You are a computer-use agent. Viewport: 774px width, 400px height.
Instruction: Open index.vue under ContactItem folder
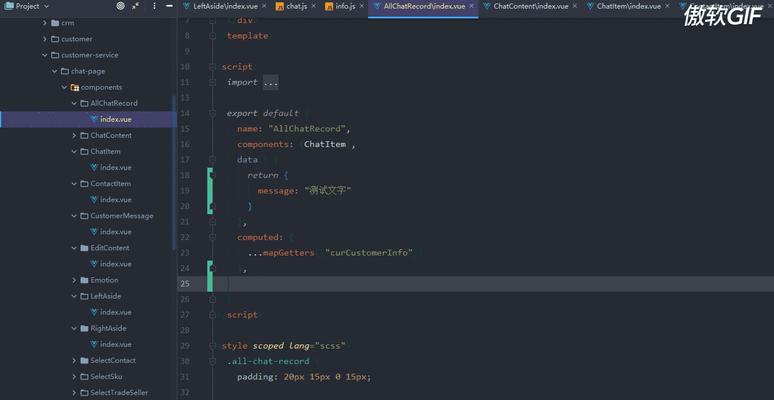(116, 200)
